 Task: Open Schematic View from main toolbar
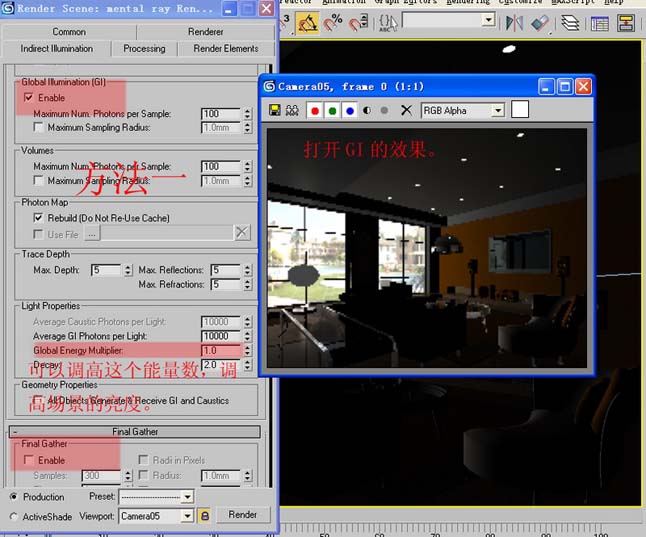(x=625, y=23)
